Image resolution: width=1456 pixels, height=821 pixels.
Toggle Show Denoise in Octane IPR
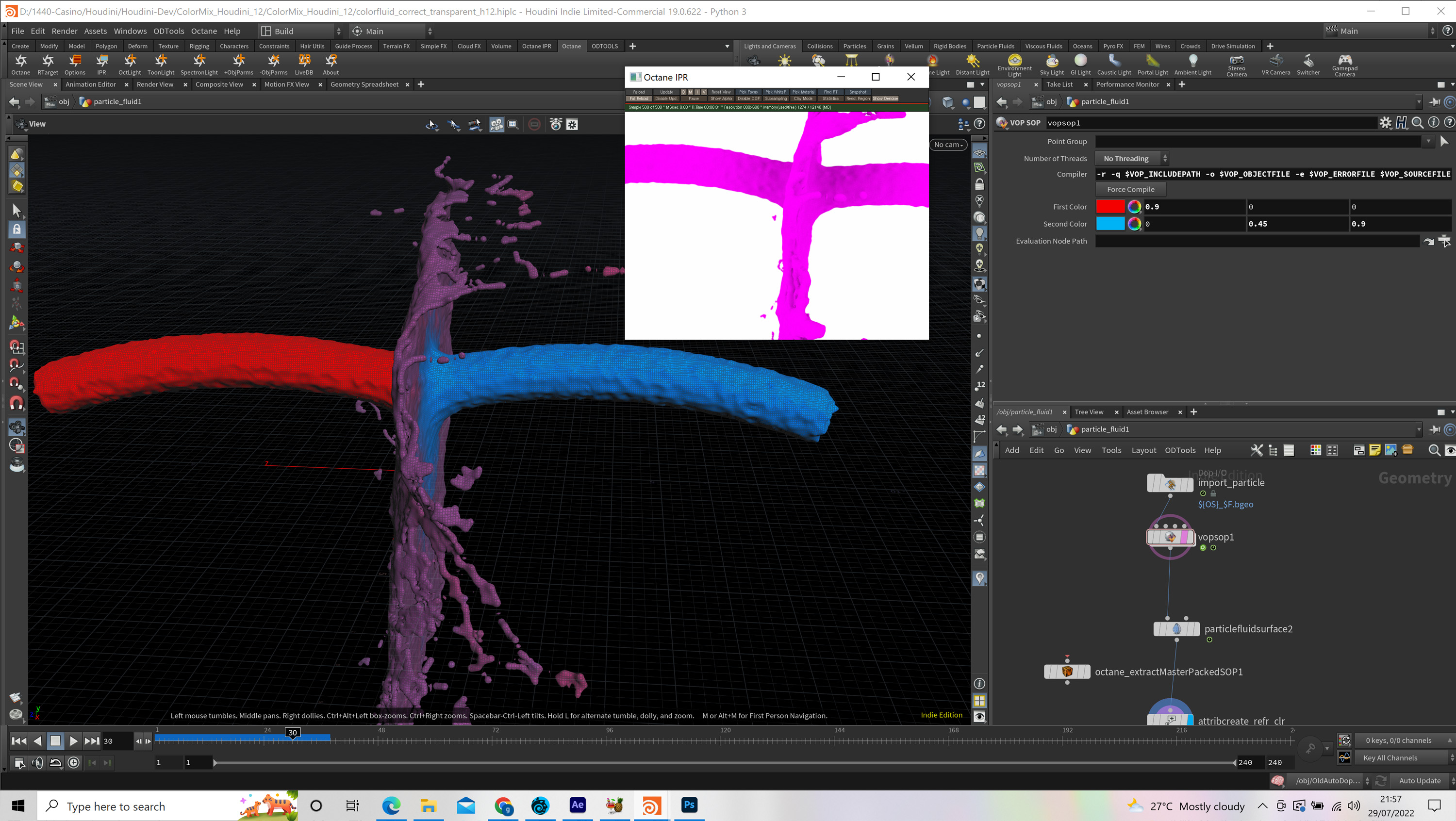coord(885,99)
